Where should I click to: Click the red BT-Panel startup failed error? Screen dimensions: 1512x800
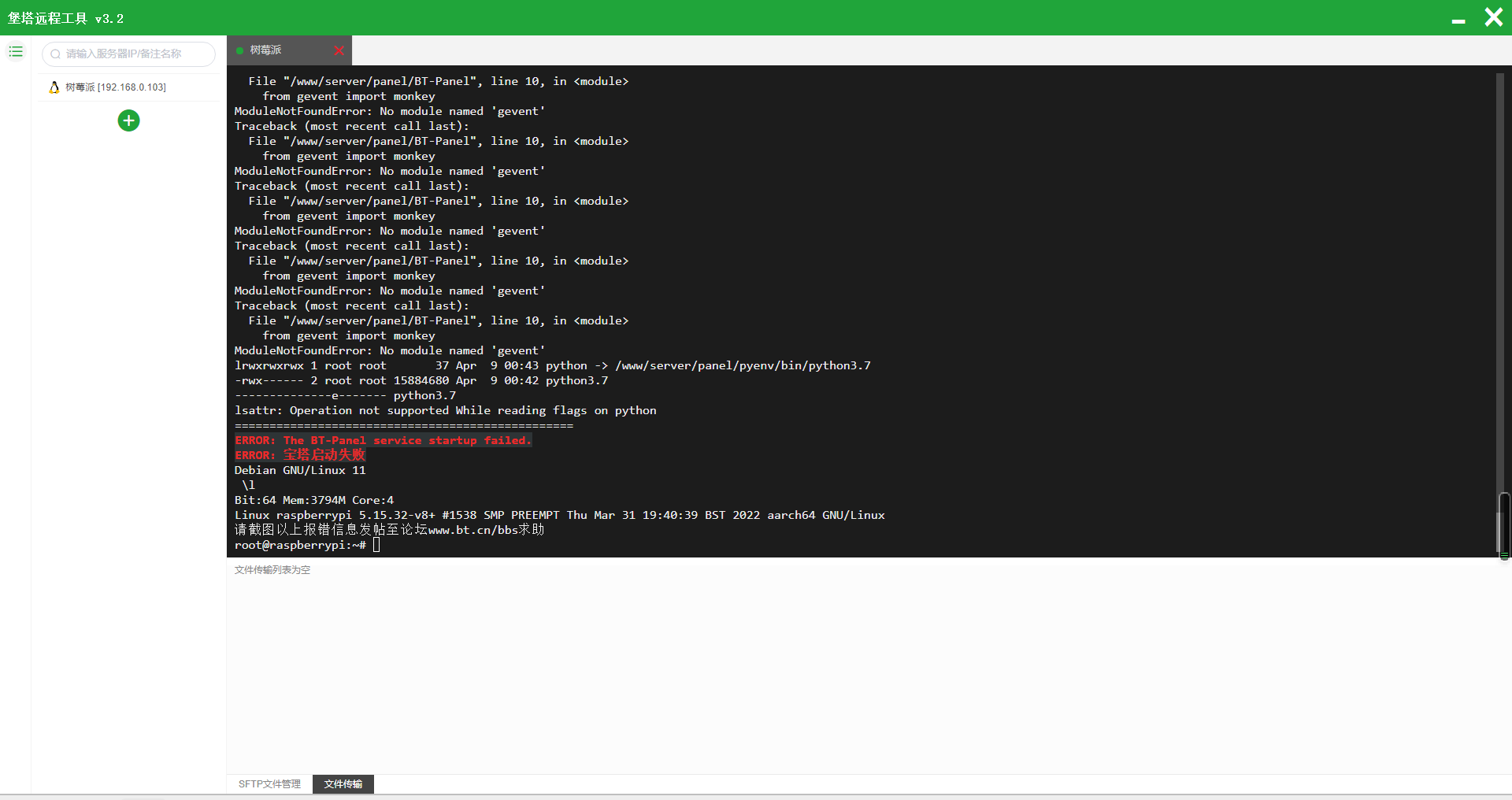pyautogui.click(x=384, y=440)
